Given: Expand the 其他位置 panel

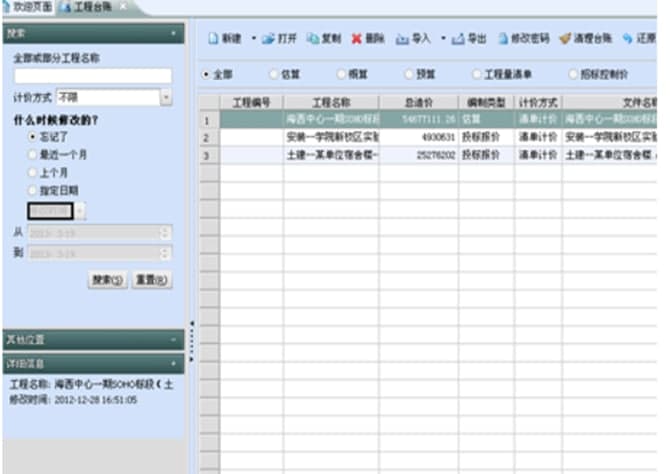Looking at the screenshot, I should (x=173, y=340).
